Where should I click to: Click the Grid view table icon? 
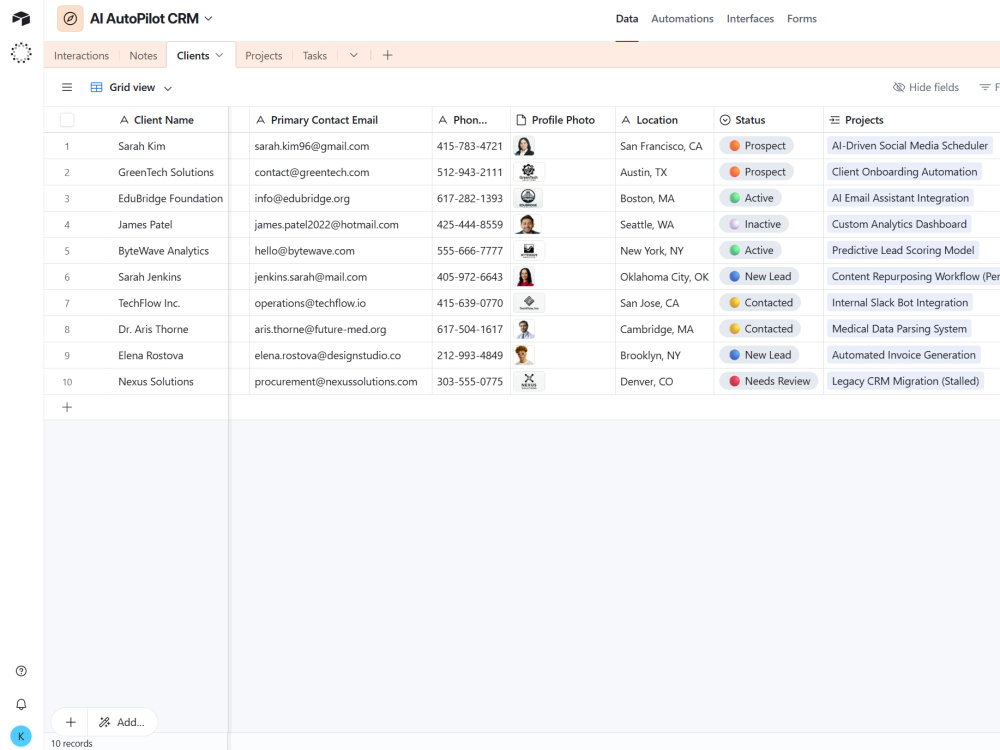(x=96, y=87)
